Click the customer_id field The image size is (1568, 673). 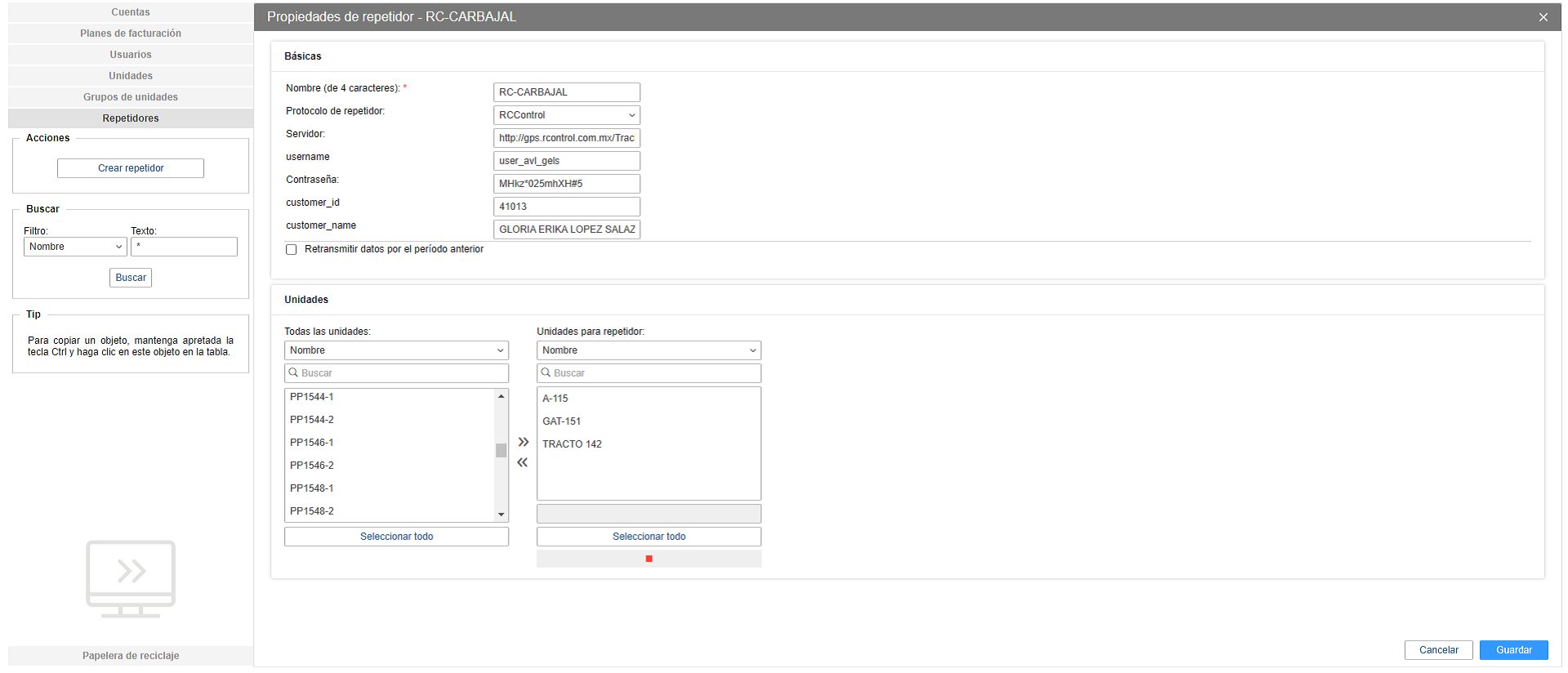click(x=567, y=207)
